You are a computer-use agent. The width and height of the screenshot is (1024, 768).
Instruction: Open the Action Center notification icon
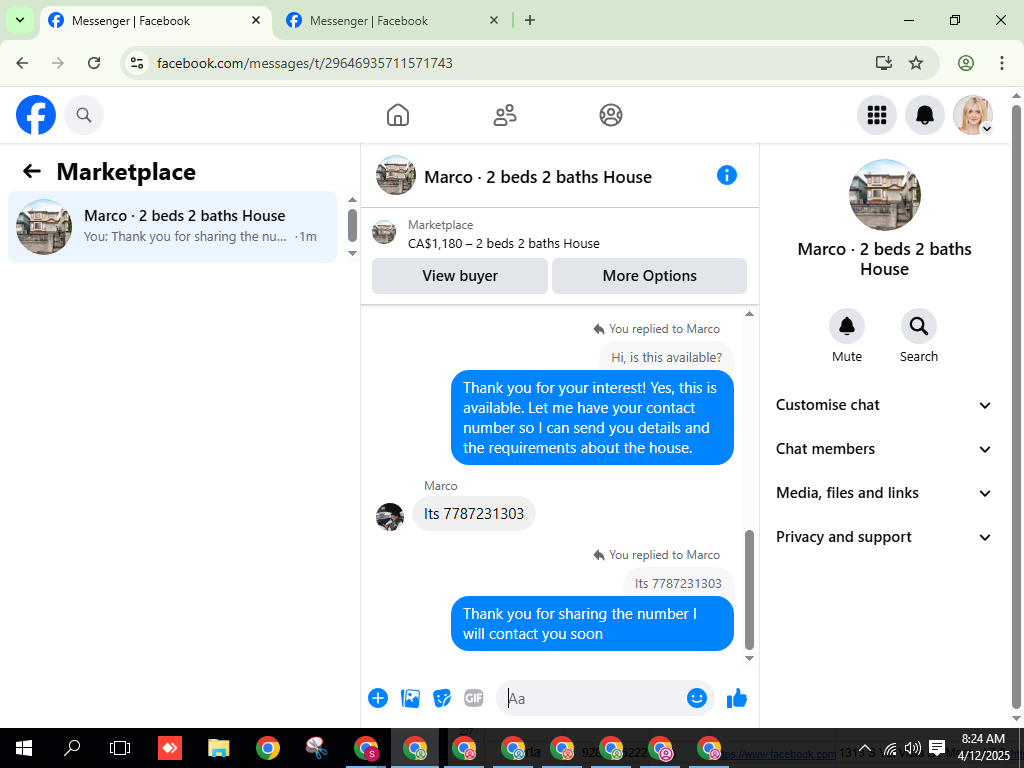click(x=937, y=748)
